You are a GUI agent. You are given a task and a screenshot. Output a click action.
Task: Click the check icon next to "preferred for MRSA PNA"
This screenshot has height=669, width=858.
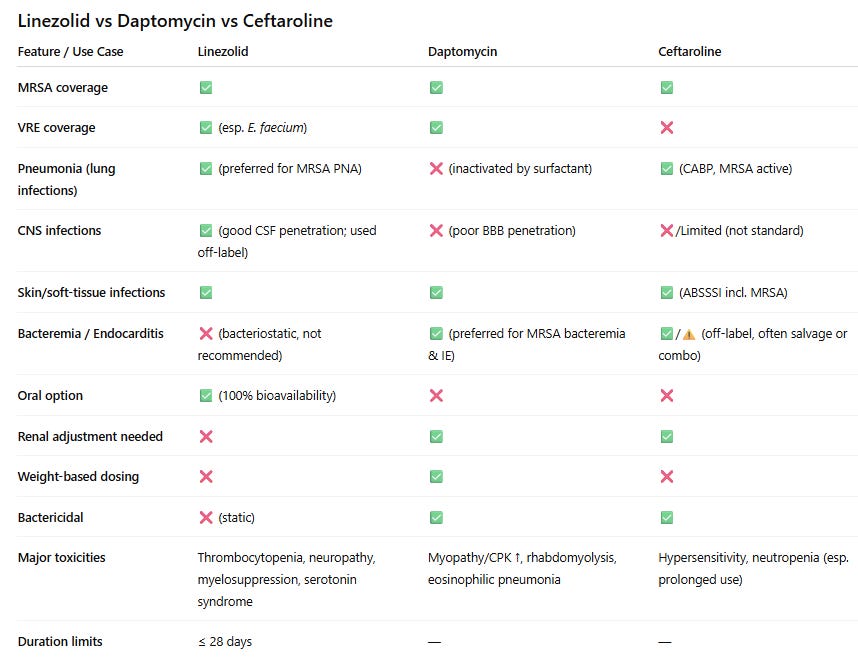coord(206,168)
